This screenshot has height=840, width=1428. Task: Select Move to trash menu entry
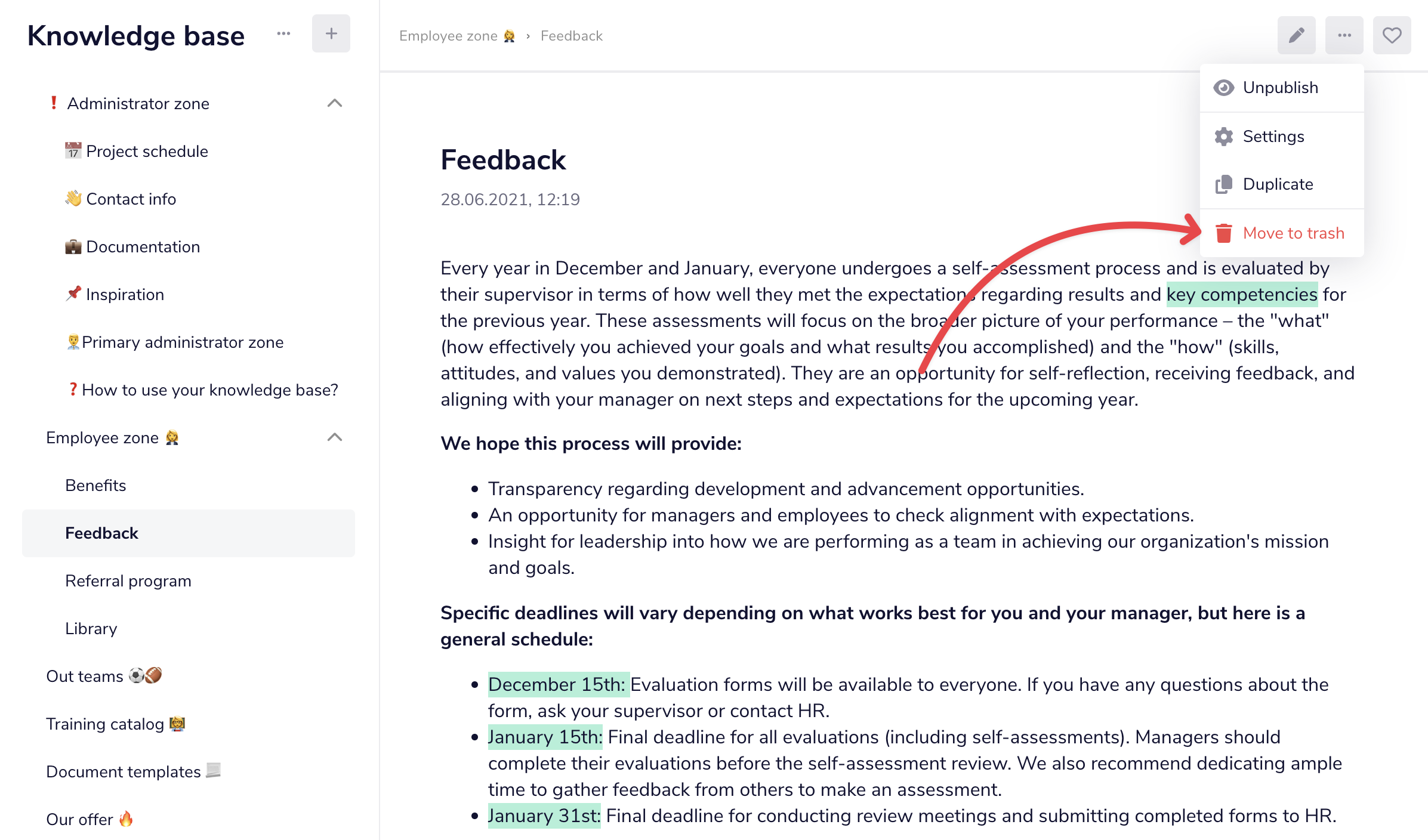point(1282,233)
